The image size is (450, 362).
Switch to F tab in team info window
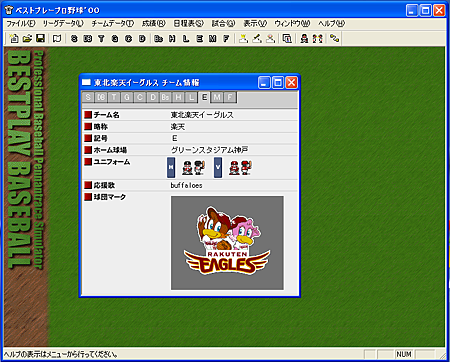tap(230, 97)
